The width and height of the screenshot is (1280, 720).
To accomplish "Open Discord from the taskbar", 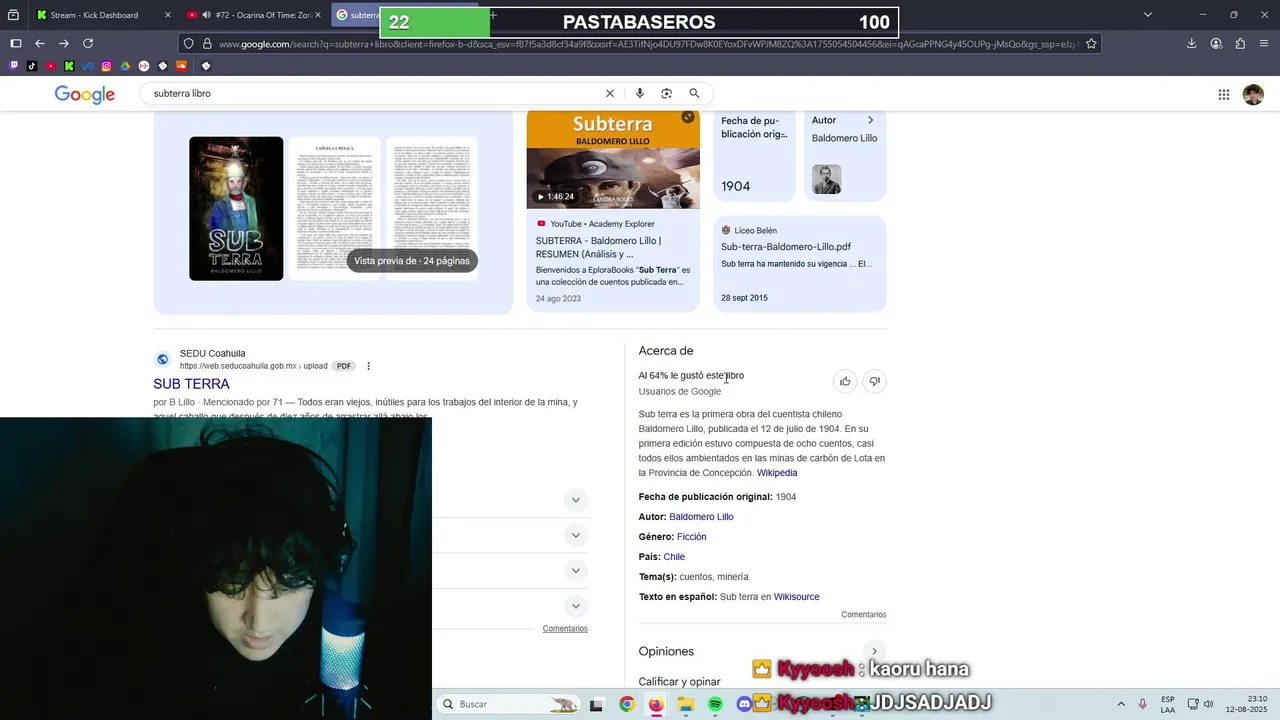I will [x=744, y=704].
